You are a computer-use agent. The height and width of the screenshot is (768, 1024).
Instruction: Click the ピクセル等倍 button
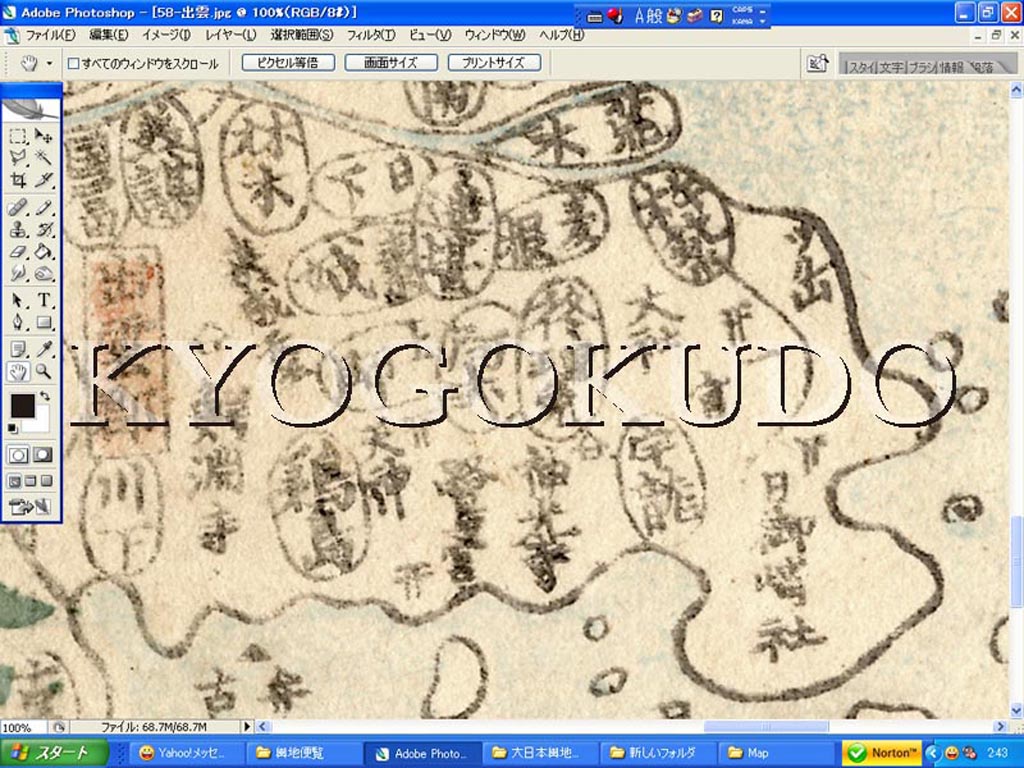tap(288, 63)
